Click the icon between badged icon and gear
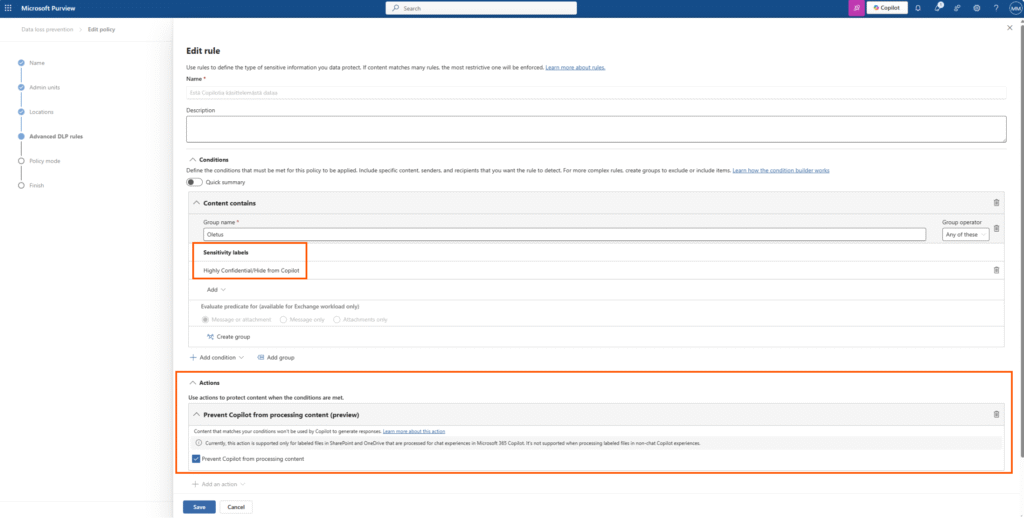Image resolution: width=1024 pixels, height=518 pixels. (957, 8)
